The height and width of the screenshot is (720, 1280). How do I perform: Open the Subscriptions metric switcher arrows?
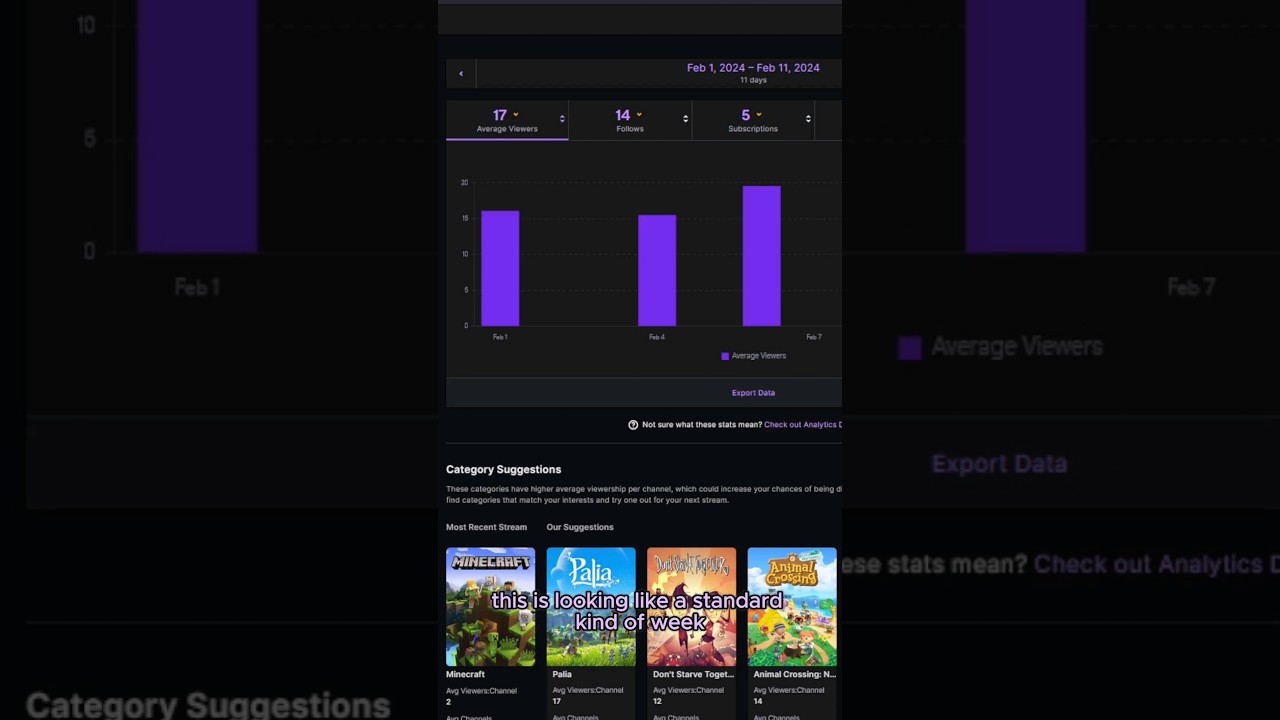[808, 119]
